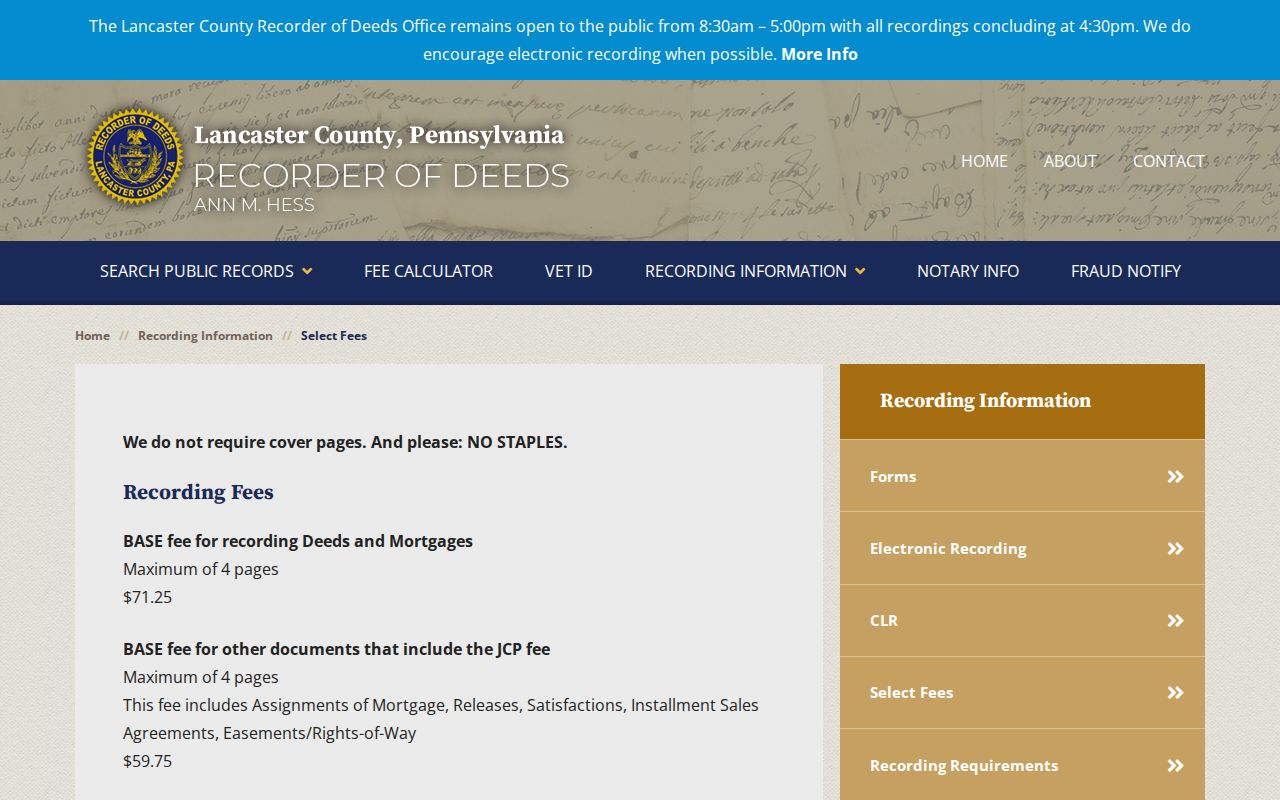Click the double-chevron icon beside Recording Requirements

click(x=1176, y=766)
